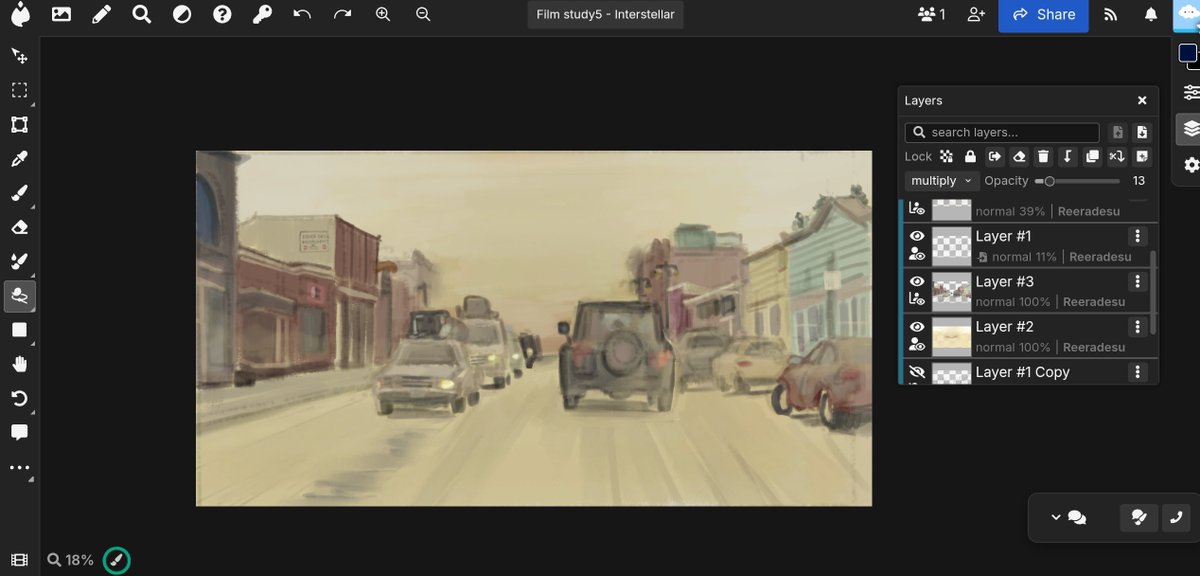1200x576 pixels.
Task: Open Layer #2 options kebab menu
Action: coord(1137,327)
